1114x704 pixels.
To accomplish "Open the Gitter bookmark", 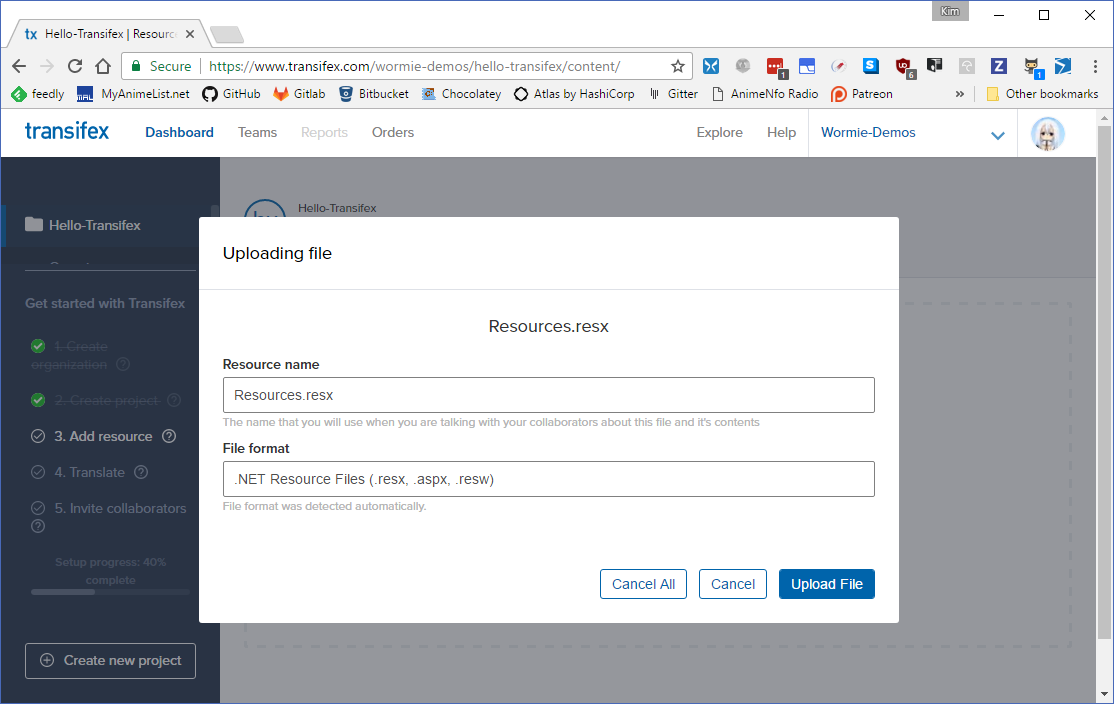I will pos(673,94).
